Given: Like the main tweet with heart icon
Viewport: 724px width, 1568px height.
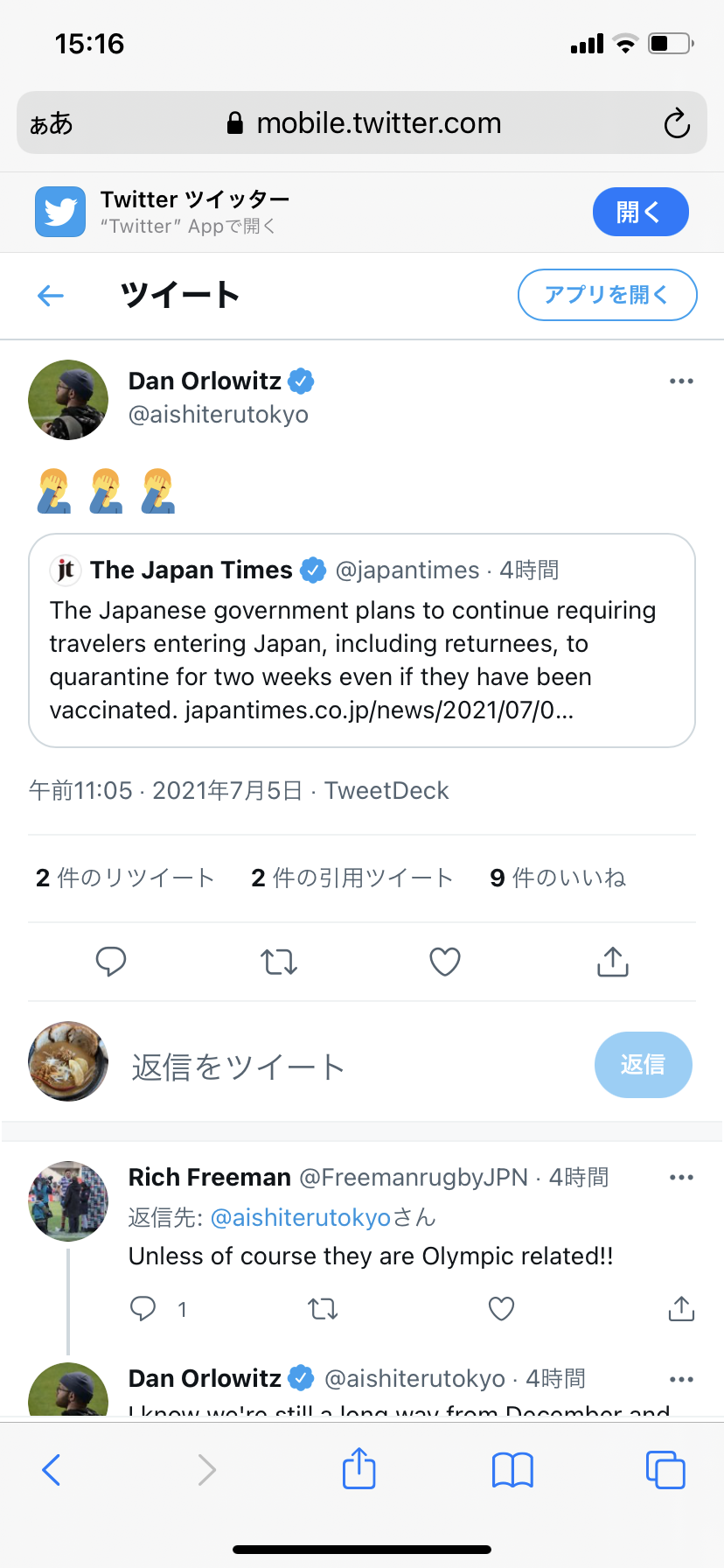Looking at the screenshot, I should pyautogui.click(x=445, y=962).
